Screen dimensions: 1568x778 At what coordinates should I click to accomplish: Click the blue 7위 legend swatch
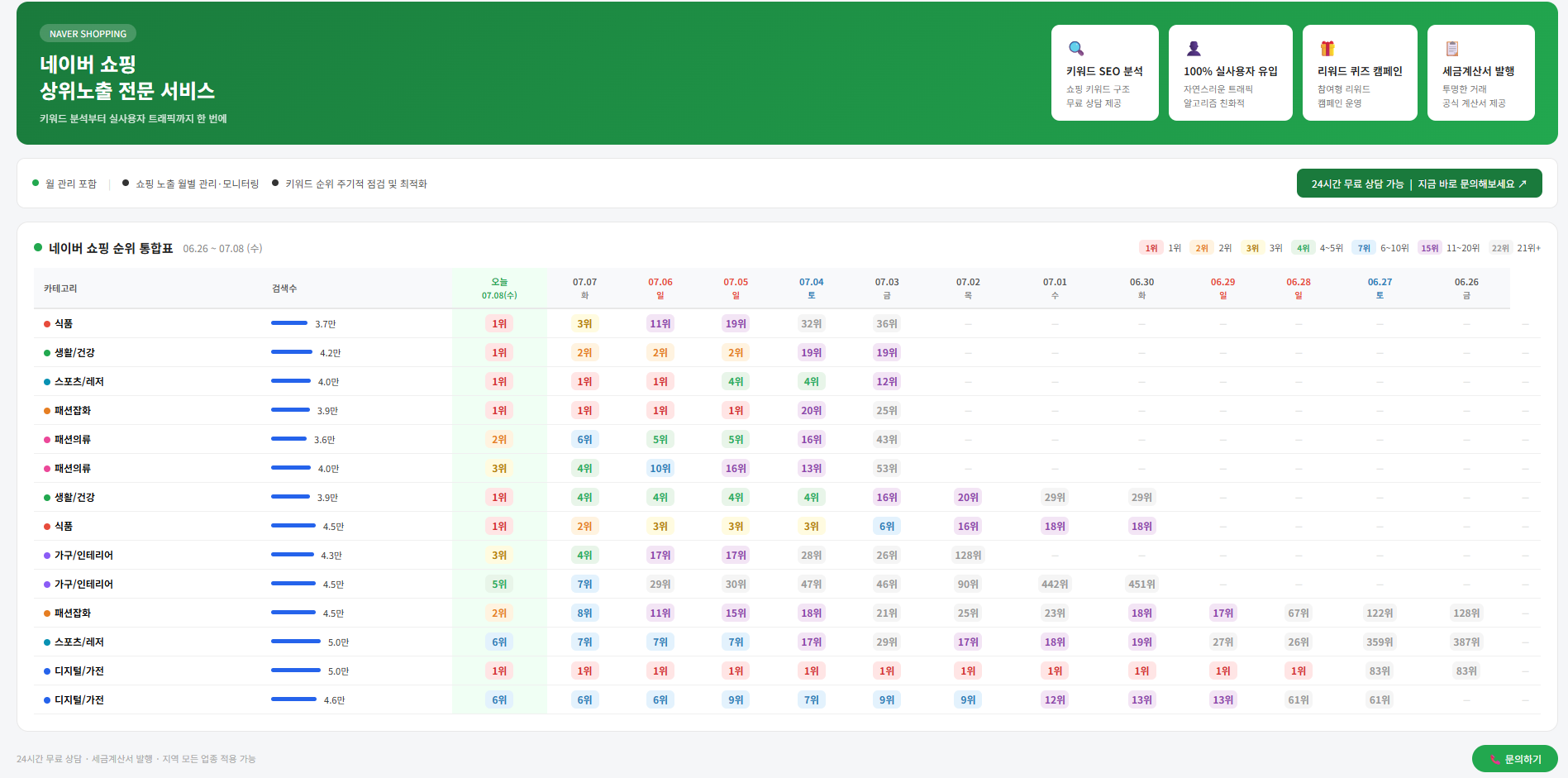pos(1364,248)
